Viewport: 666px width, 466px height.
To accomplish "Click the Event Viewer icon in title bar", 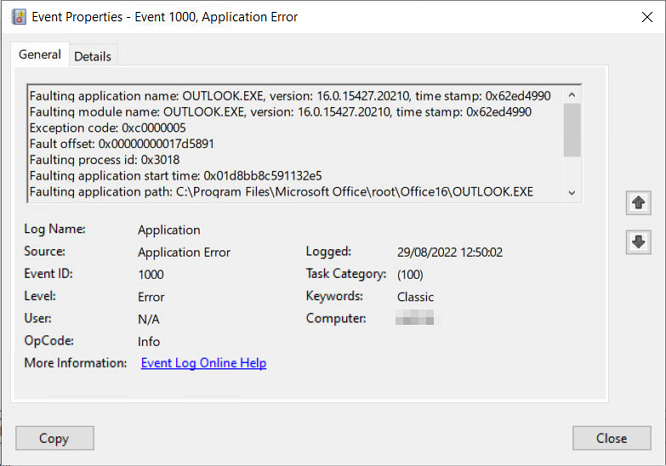I will click(19, 17).
